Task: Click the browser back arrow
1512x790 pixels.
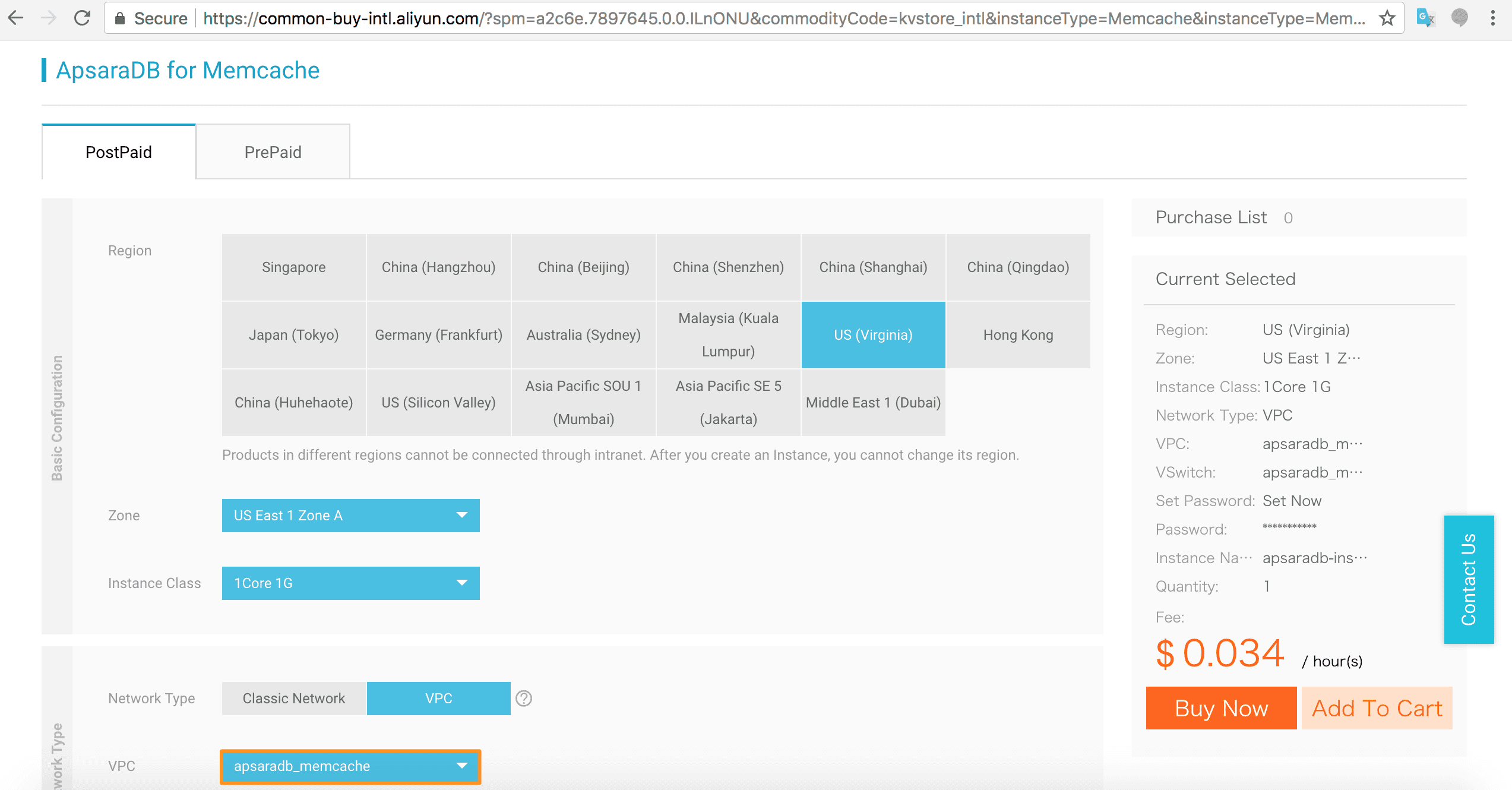Action: click(16, 18)
